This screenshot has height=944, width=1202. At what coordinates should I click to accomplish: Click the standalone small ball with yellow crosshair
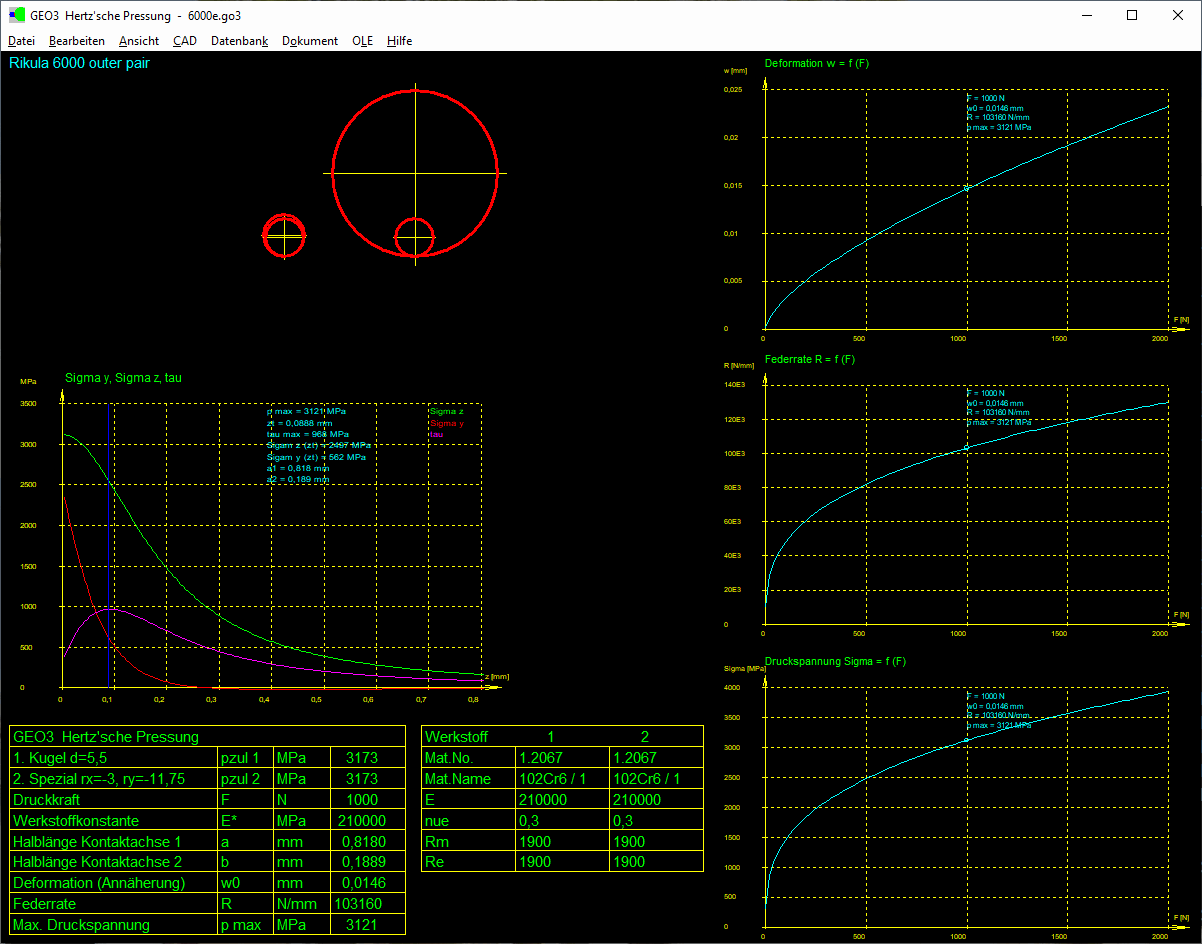pyautogui.click(x=284, y=236)
